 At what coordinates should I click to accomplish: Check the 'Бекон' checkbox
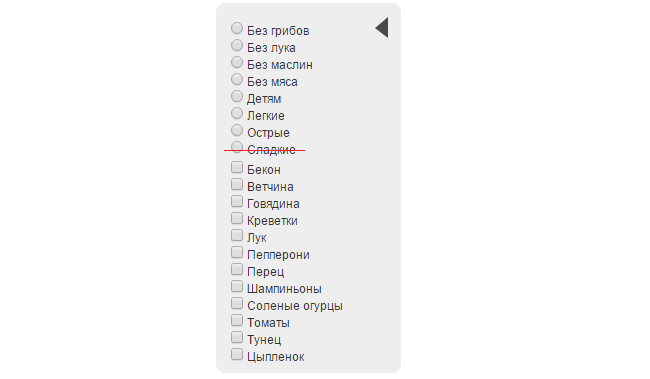[x=237, y=167]
